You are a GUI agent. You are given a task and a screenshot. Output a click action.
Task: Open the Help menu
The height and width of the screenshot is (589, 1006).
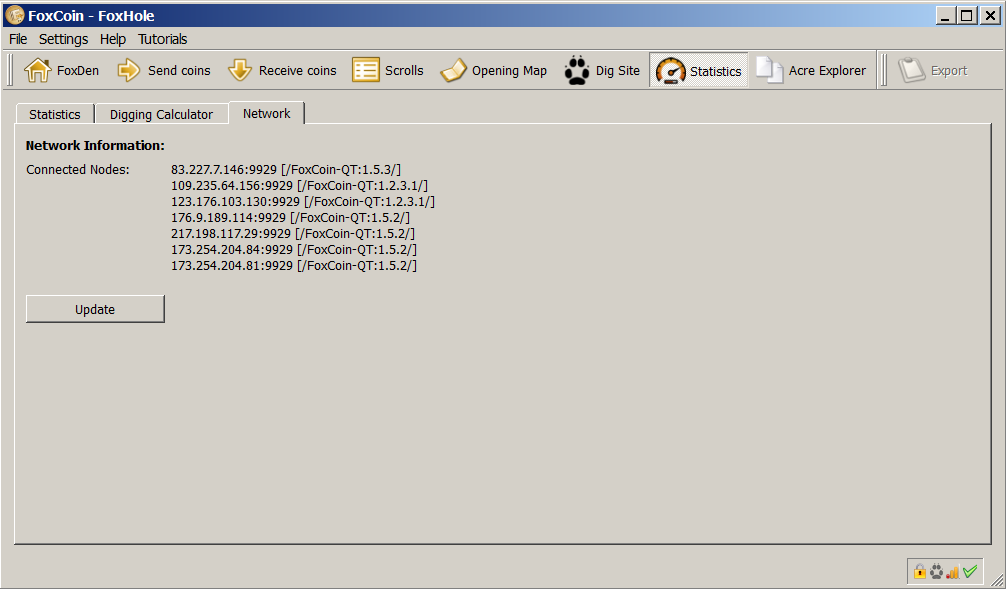click(x=113, y=39)
